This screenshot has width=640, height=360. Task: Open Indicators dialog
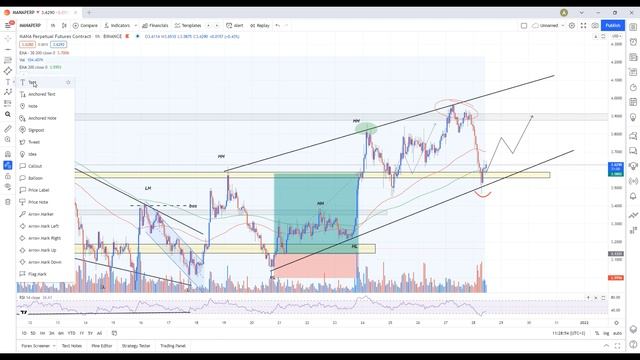point(117,25)
